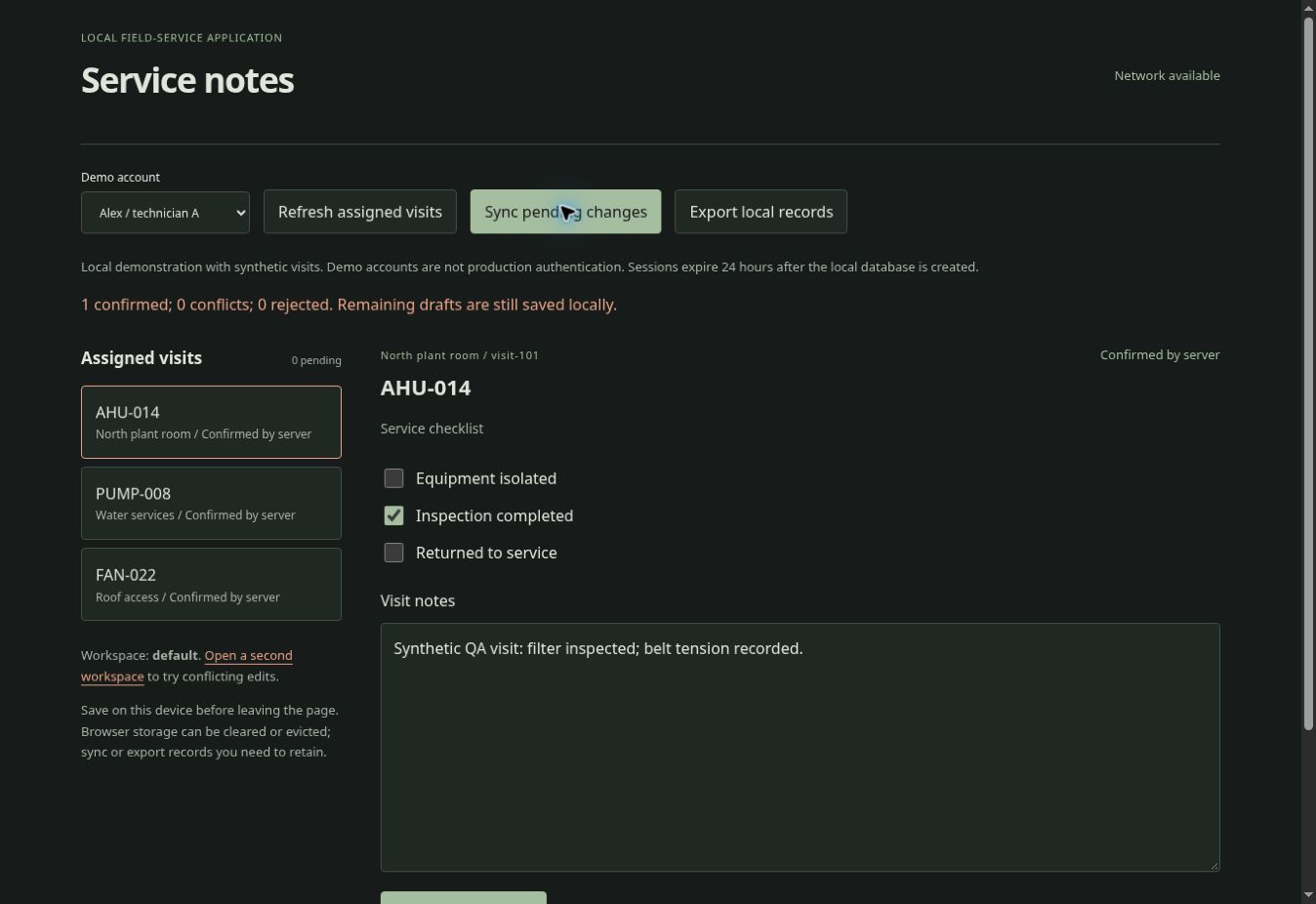The height and width of the screenshot is (904, 1316).
Task: Click the Visit notes label
Action: 418,600
